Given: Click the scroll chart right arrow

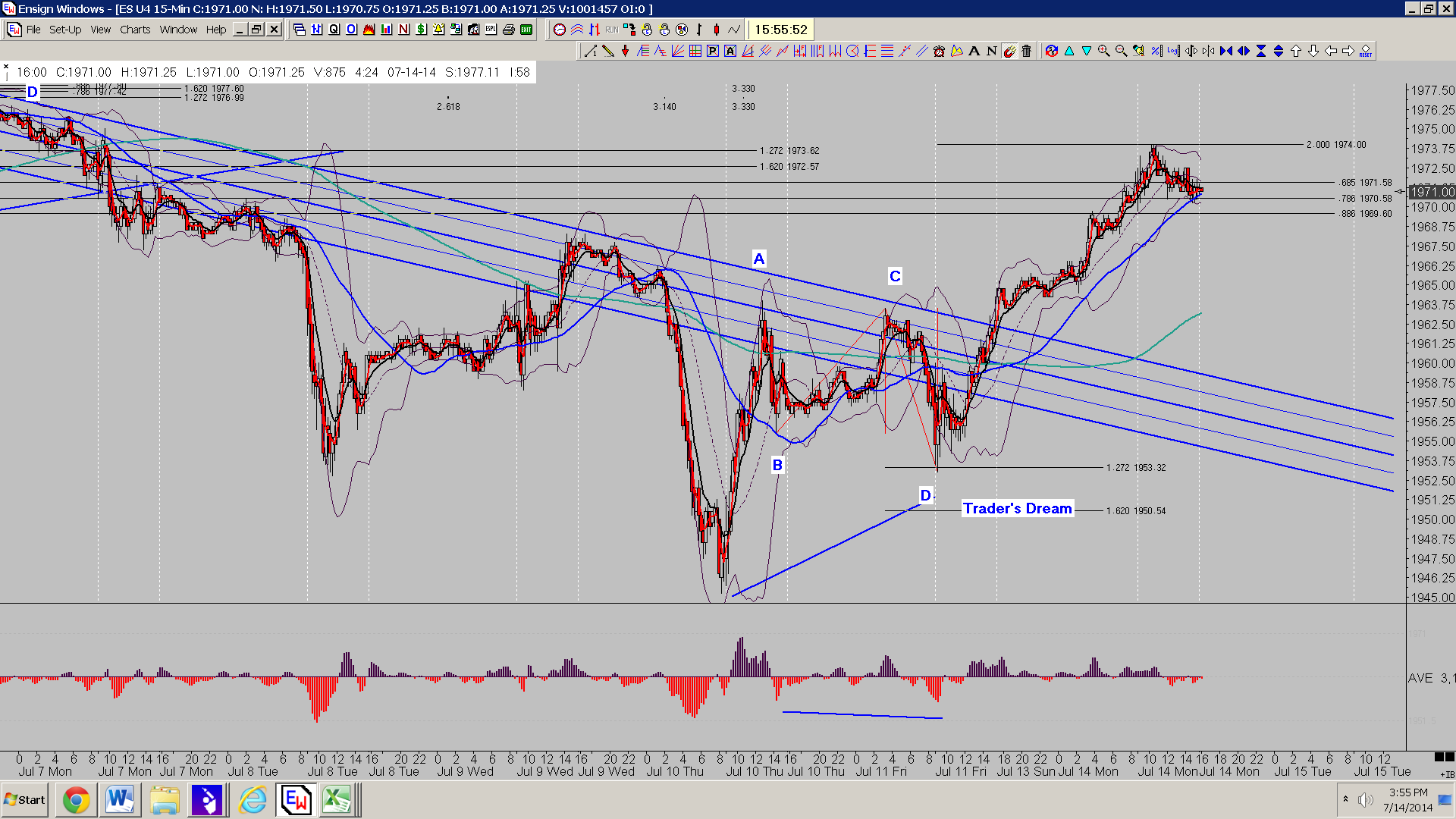Looking at the screenshot, I should [1348, 51].
